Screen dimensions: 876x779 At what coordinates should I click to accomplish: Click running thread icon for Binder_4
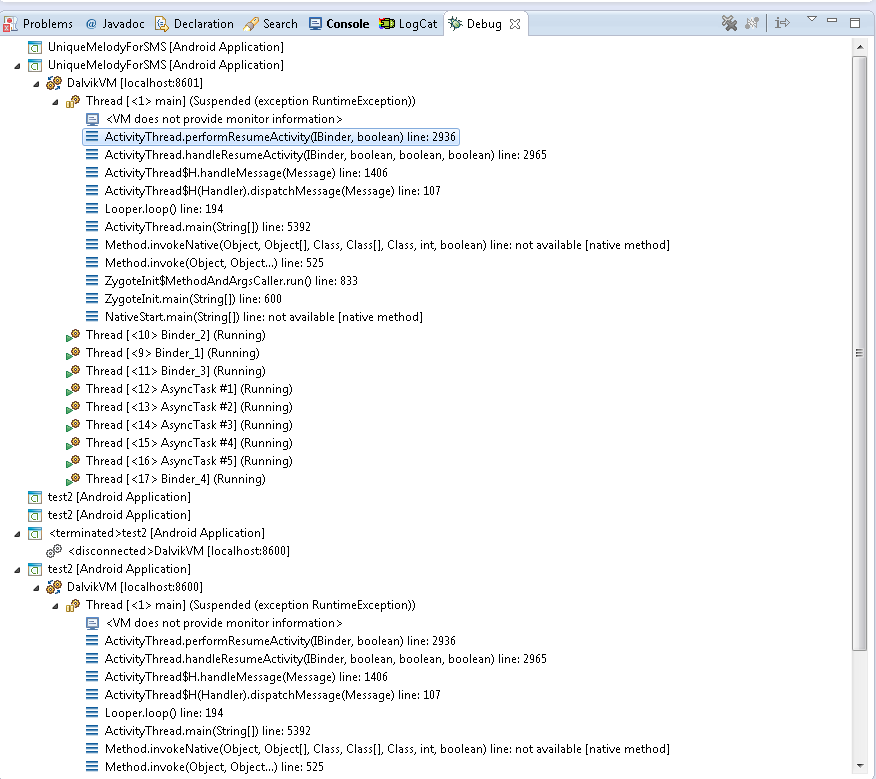[73, 479]
